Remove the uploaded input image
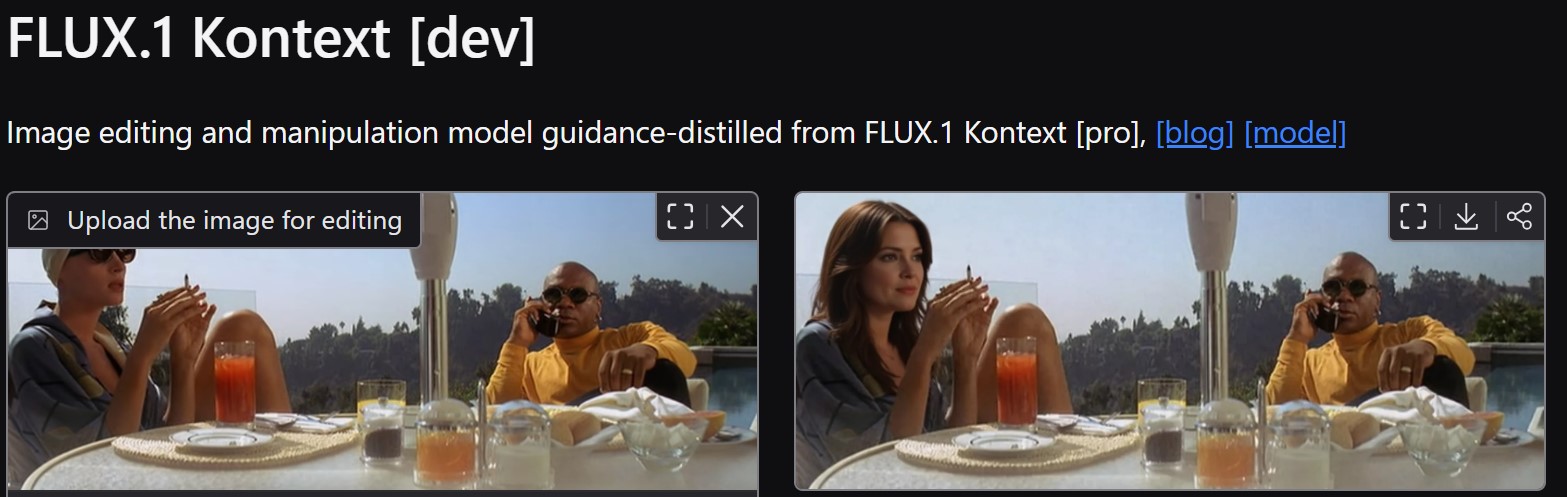This screenshot has height=497, width=1567. tap(733, 217)
